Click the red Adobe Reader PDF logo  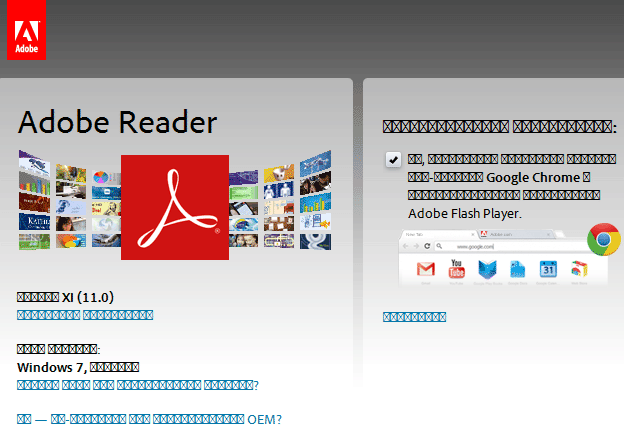[x=175, y=207]
